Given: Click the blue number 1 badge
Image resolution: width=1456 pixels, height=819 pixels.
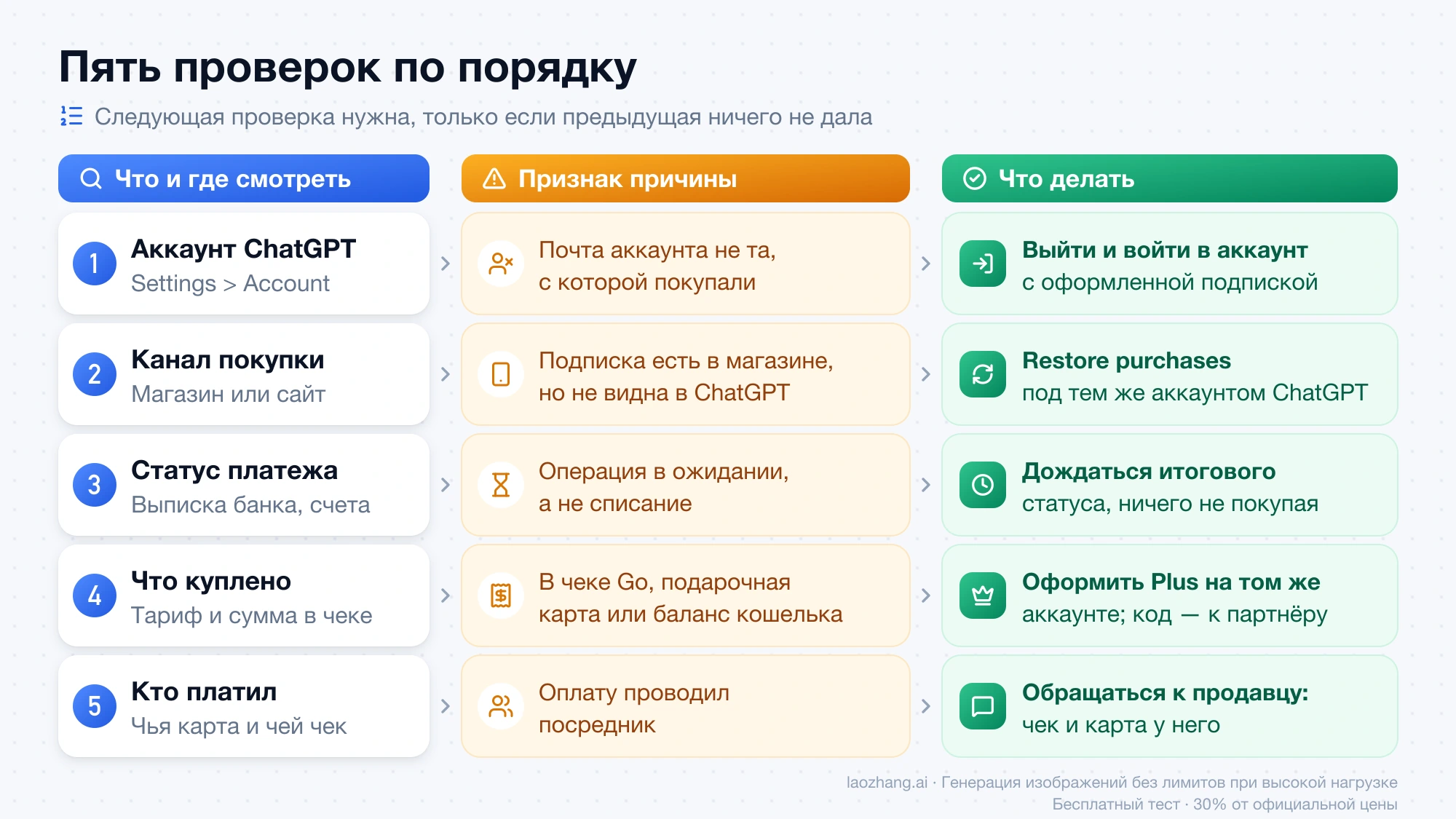Looking at the screenshot, I should tap(95, 264).
